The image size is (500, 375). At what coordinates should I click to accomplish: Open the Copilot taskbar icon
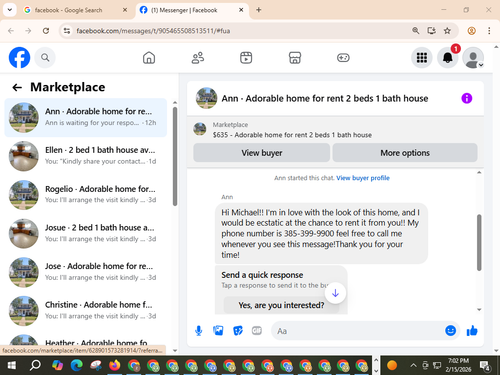click(x=57, y=366)
